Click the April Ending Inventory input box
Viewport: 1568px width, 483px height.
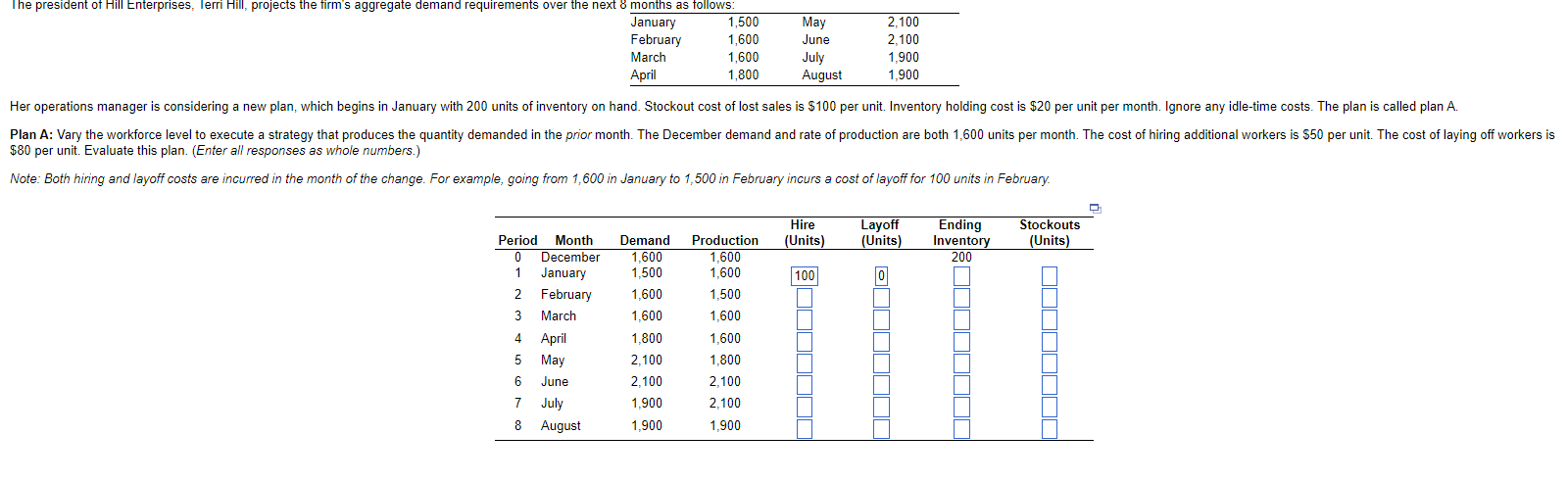(961, 341)
